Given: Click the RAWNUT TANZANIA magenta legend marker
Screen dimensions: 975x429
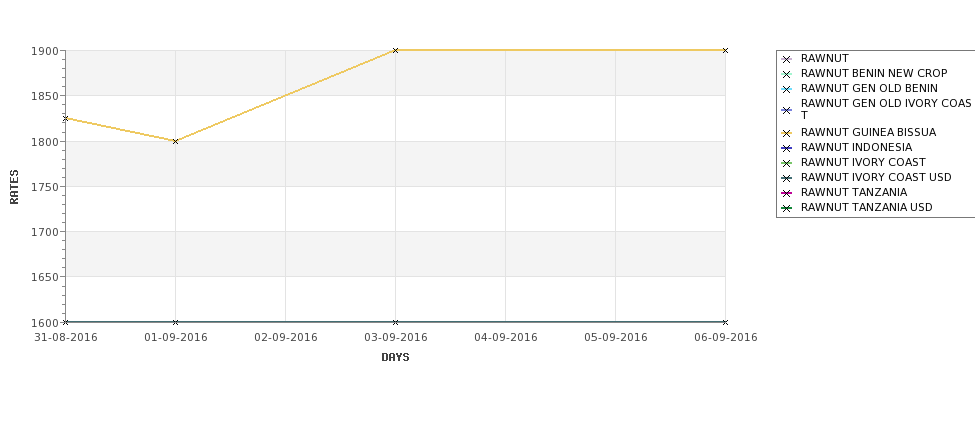Looking at the screenshot, I should tap(787, 193).
